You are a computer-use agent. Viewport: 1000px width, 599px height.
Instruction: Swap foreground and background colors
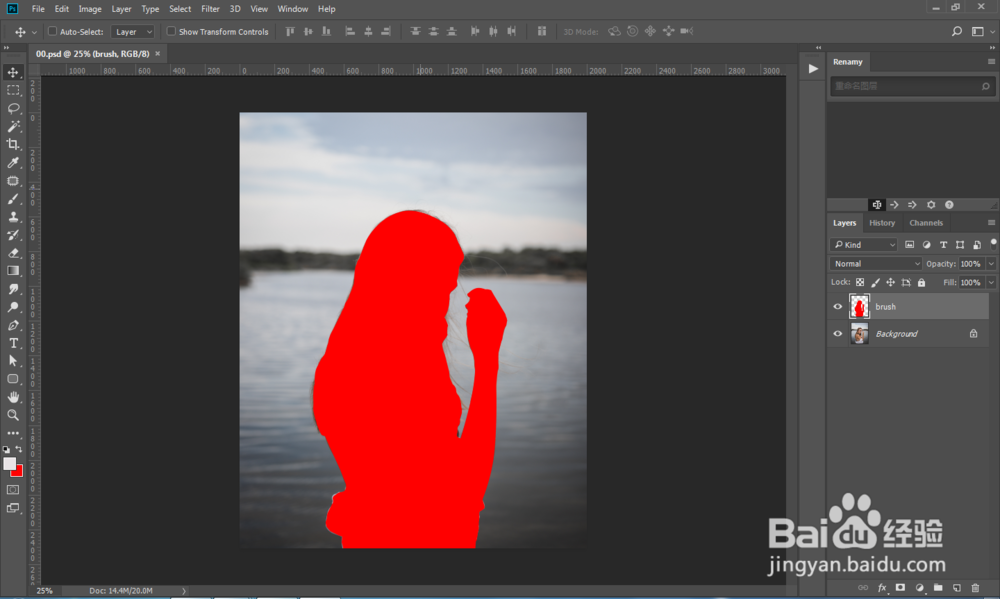19,449
